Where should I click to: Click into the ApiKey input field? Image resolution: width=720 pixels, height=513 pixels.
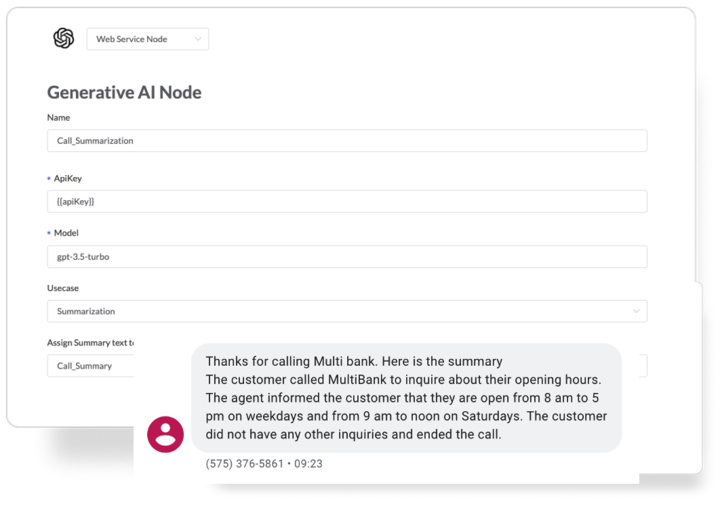346,201
